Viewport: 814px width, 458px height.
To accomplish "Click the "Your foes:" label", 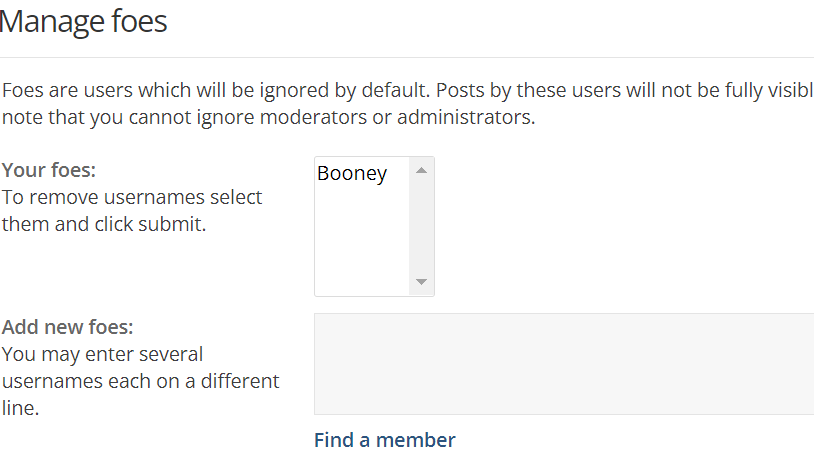I will pyautogui.click(x=49, y=170).
